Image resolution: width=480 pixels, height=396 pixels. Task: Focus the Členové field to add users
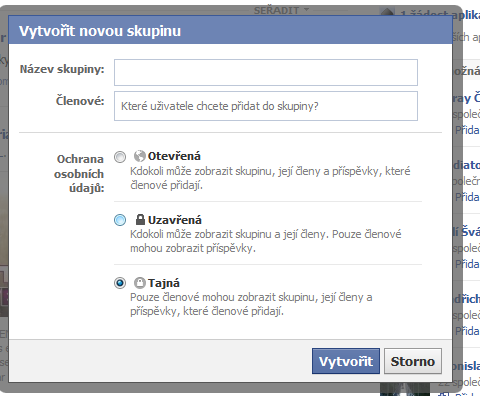[x=266, y=106]
